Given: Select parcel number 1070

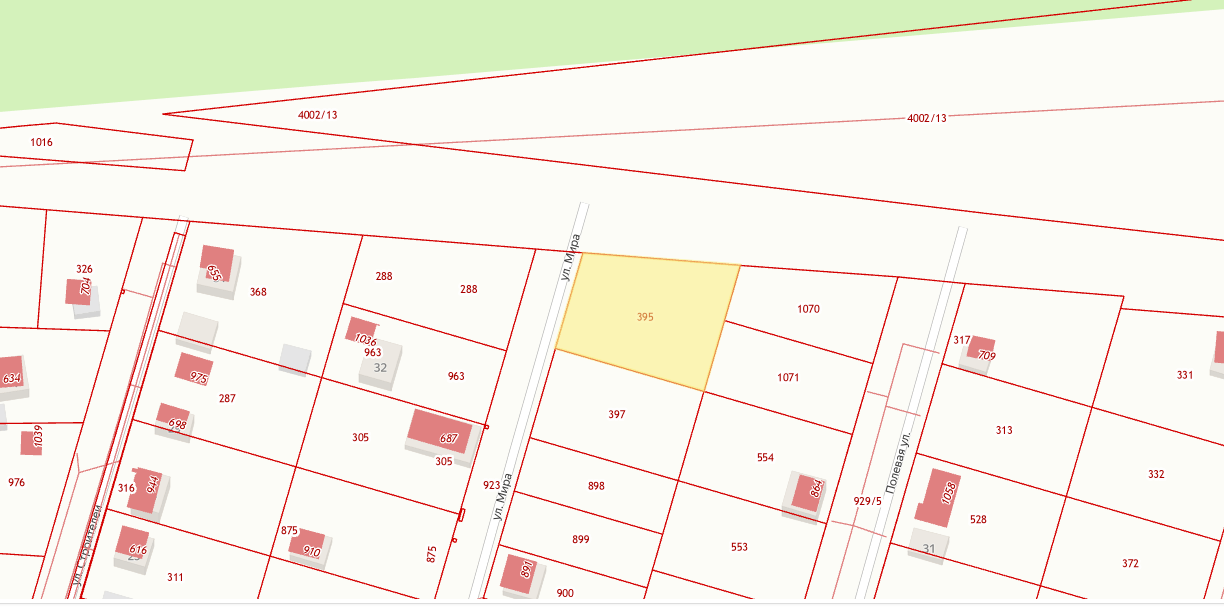Looking at the screenshot, I should coord(808,309).
